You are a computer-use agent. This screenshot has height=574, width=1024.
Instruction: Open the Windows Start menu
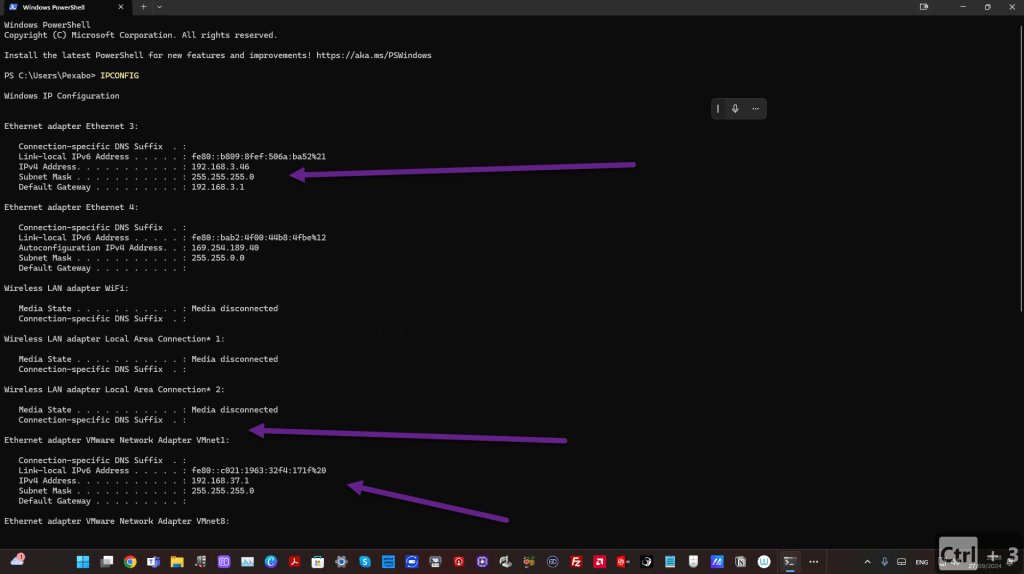tap(83, 562)
